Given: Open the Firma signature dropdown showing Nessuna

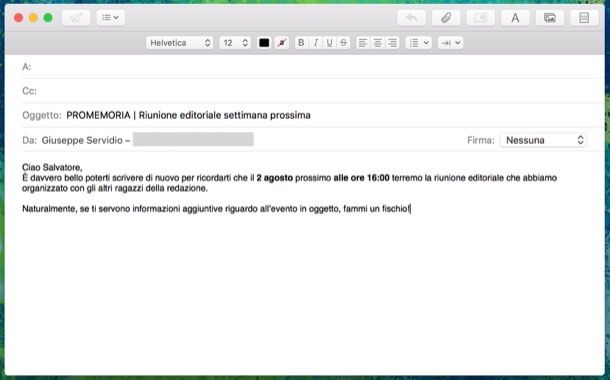Looking at the screenshot, I should coord(543,140).
